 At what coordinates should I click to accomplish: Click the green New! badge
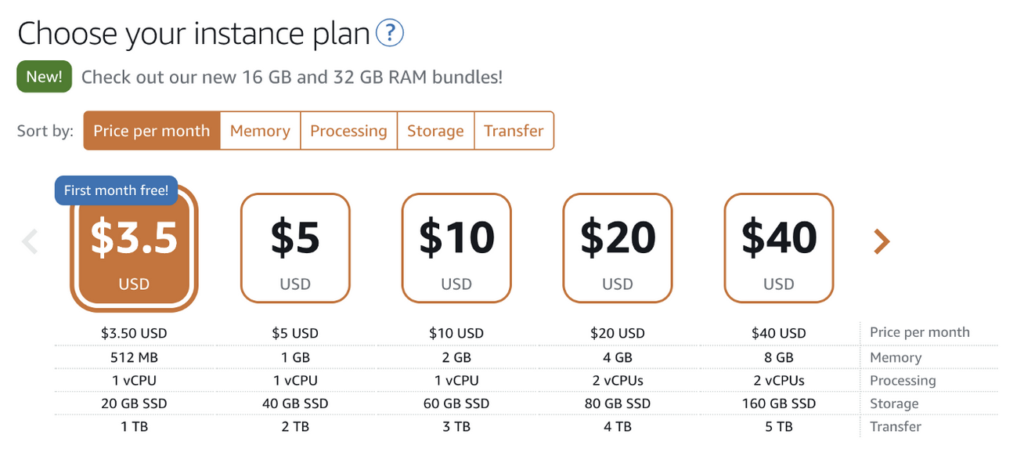coord(45,76)
